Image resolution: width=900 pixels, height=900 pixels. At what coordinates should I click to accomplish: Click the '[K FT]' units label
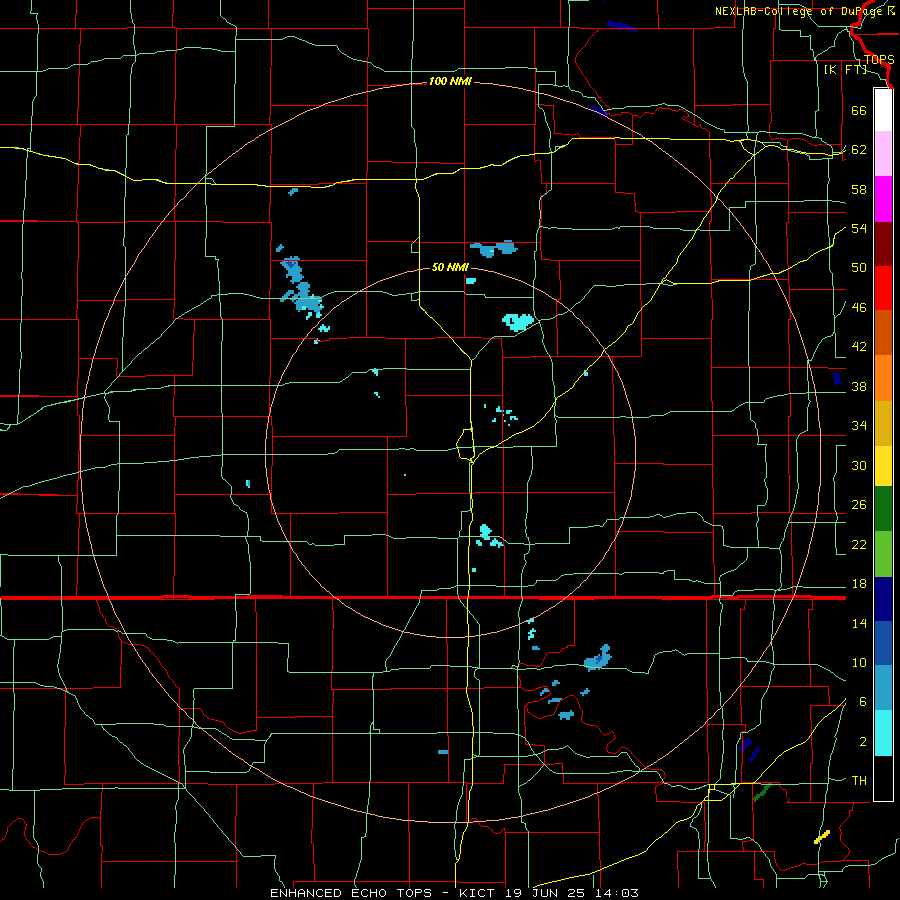pos(845,70)
